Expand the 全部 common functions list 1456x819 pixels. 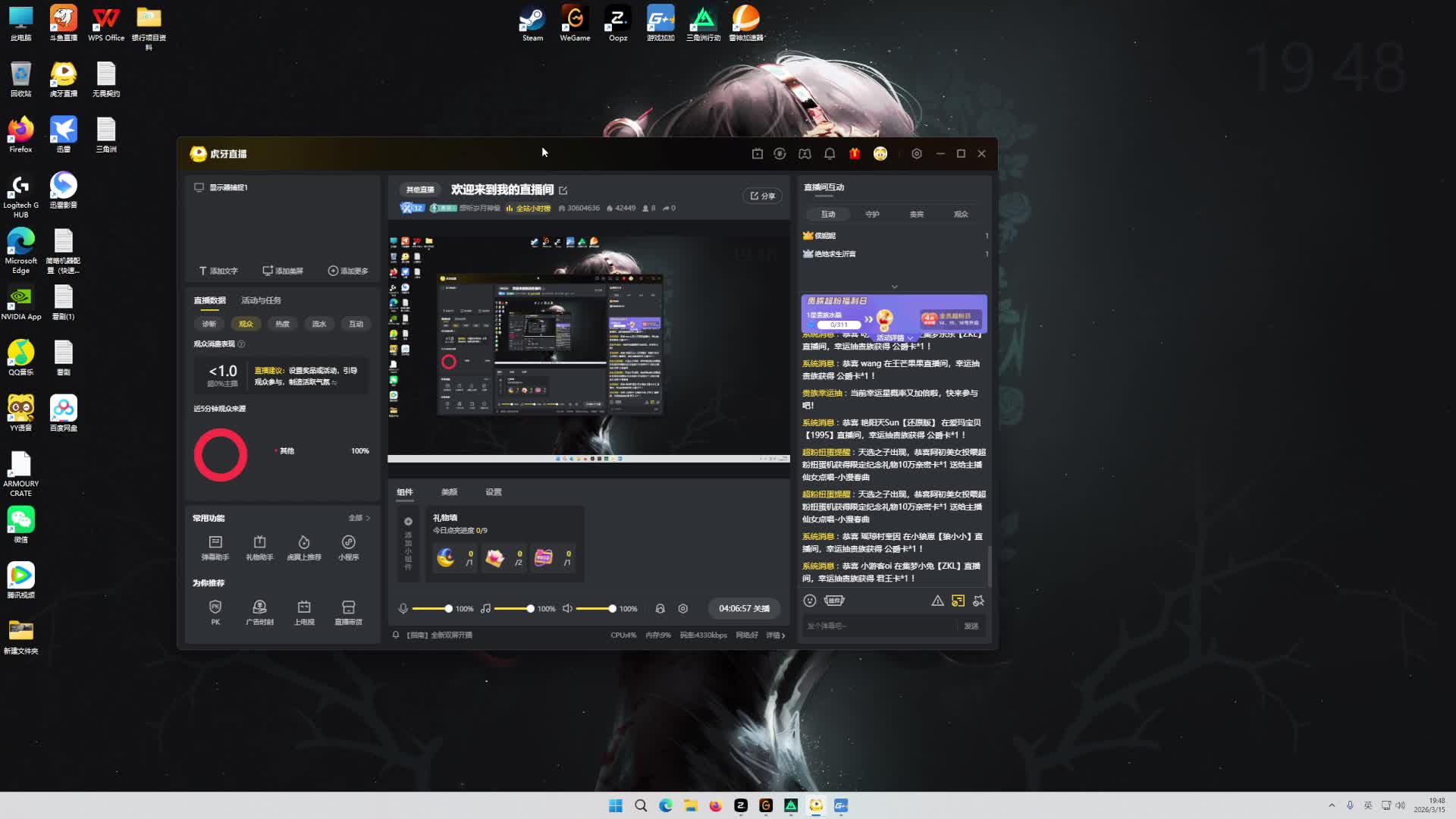click(359, 519)
